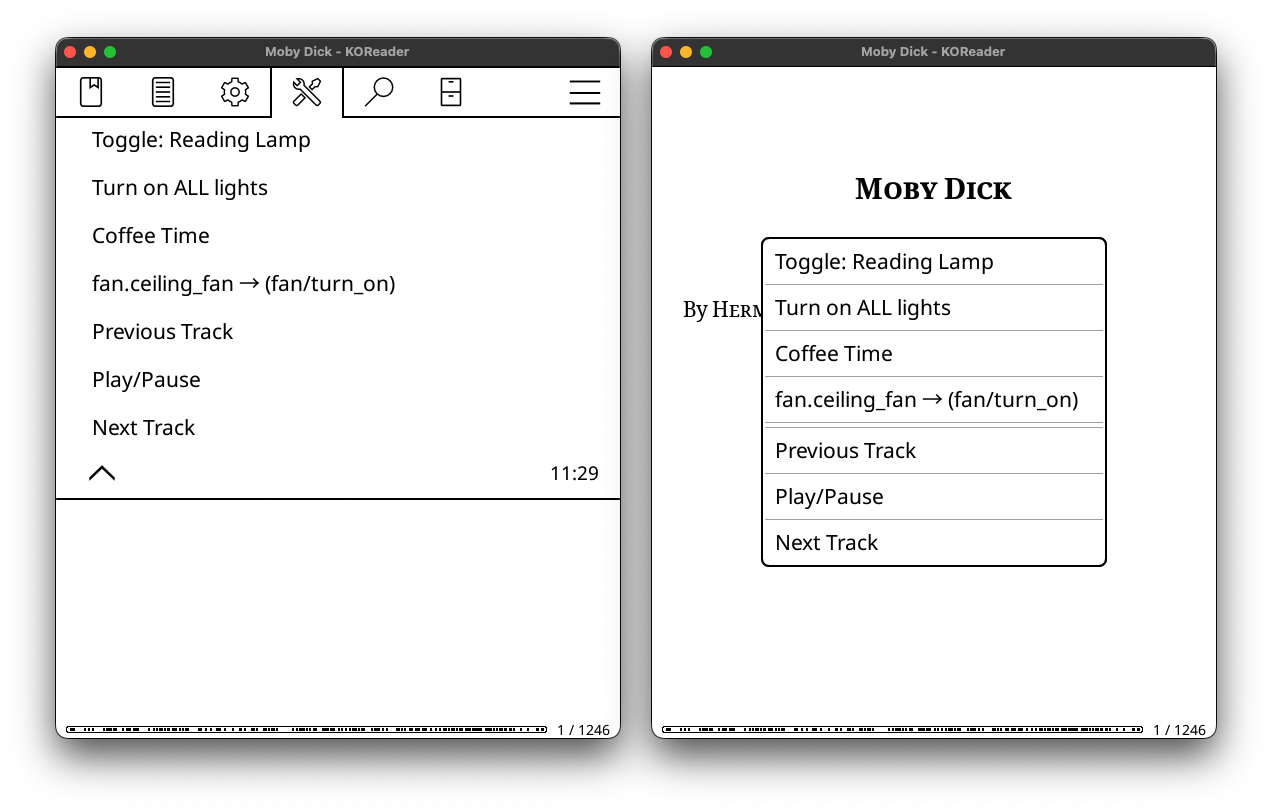Click the 'Moby Dick' title heading in right window

(x=933, y=189)
